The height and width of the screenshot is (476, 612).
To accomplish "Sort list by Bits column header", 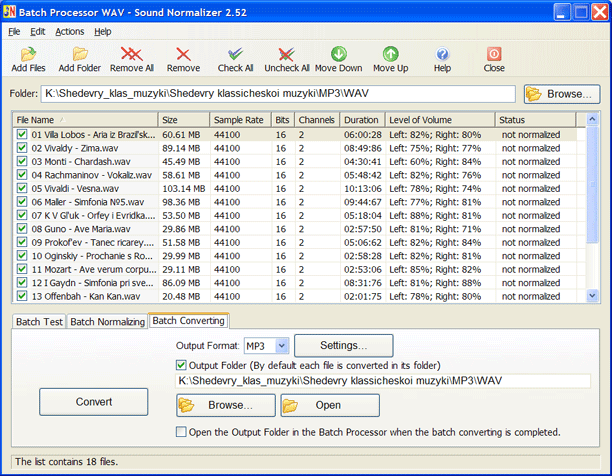I will [283, 120].
